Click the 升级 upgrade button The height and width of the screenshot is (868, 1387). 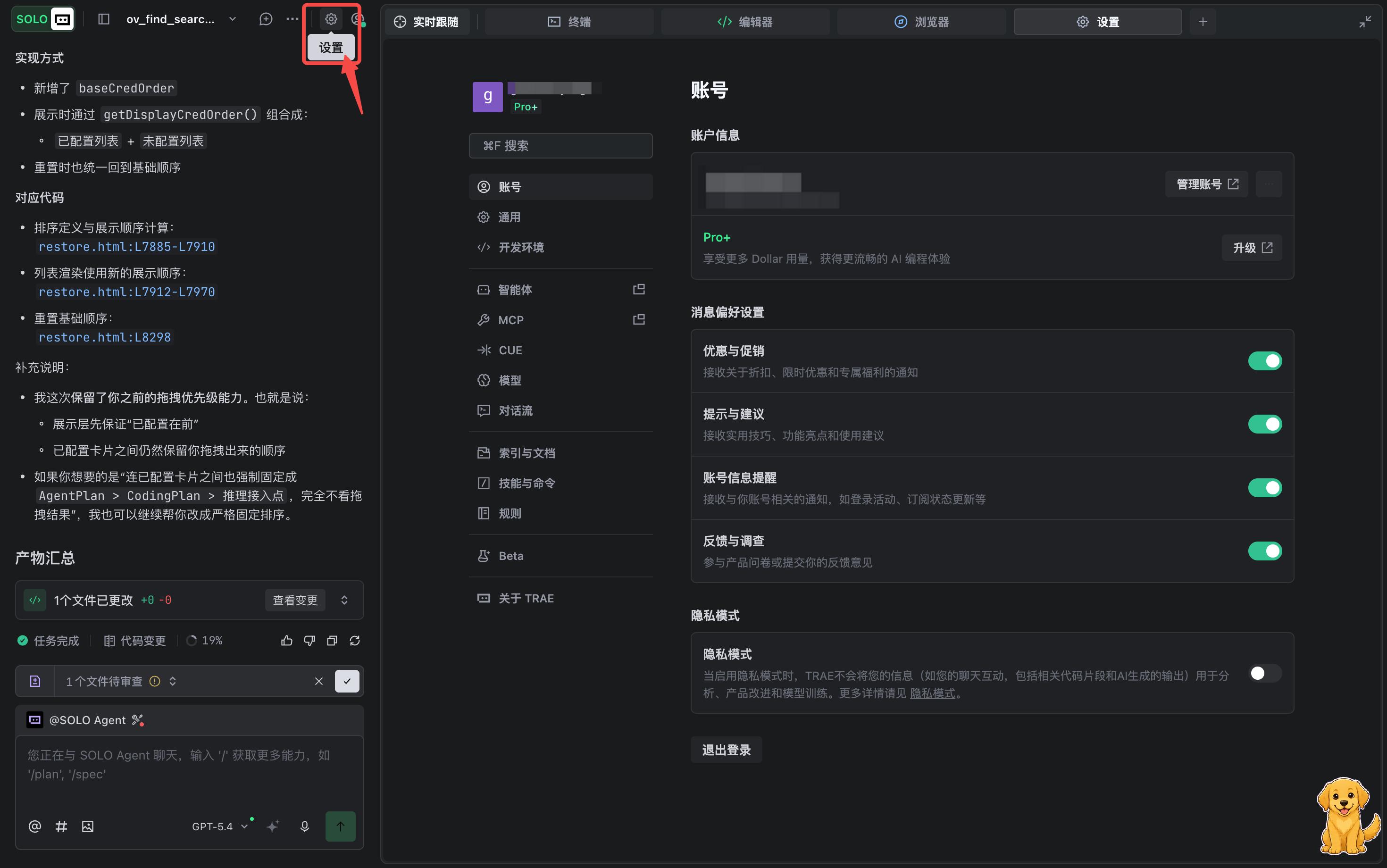[1252, 248]
